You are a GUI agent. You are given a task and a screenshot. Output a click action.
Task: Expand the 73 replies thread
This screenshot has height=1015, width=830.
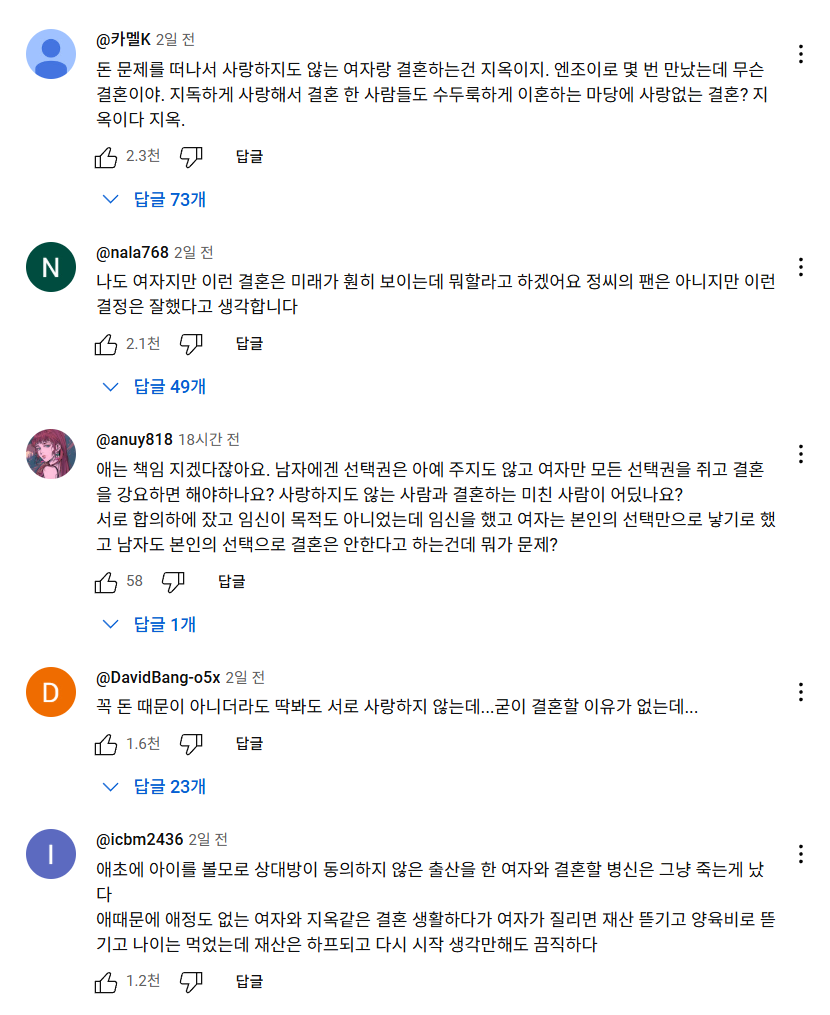[157, 200]
